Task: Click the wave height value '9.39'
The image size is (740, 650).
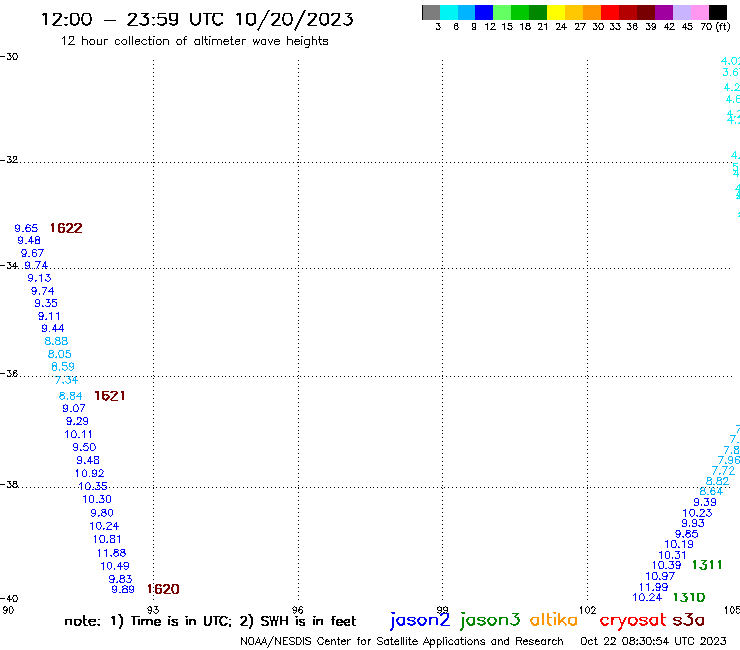Action: (705, 502)
